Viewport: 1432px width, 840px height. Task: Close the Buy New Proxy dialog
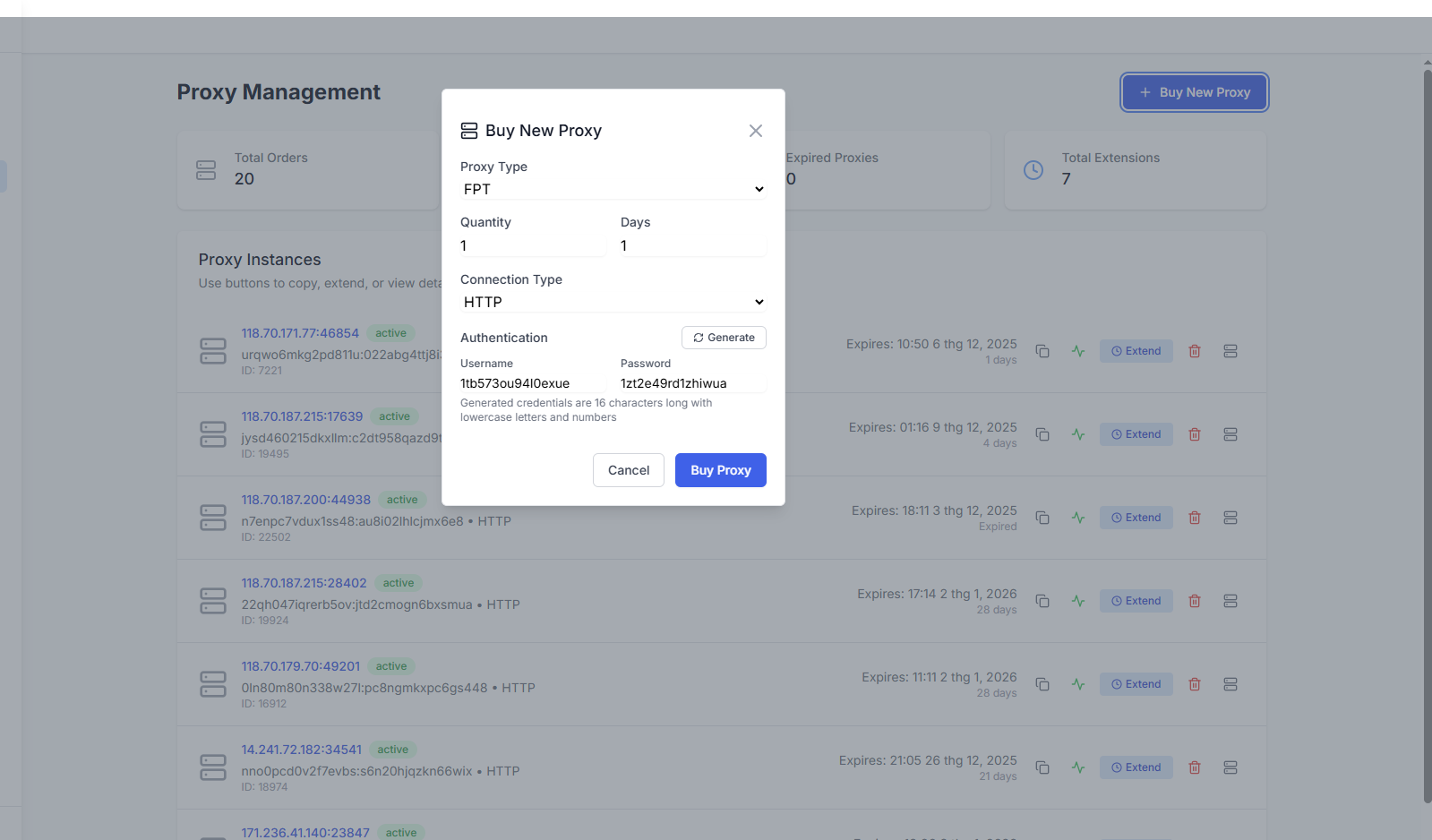click(x=755, y=131)
